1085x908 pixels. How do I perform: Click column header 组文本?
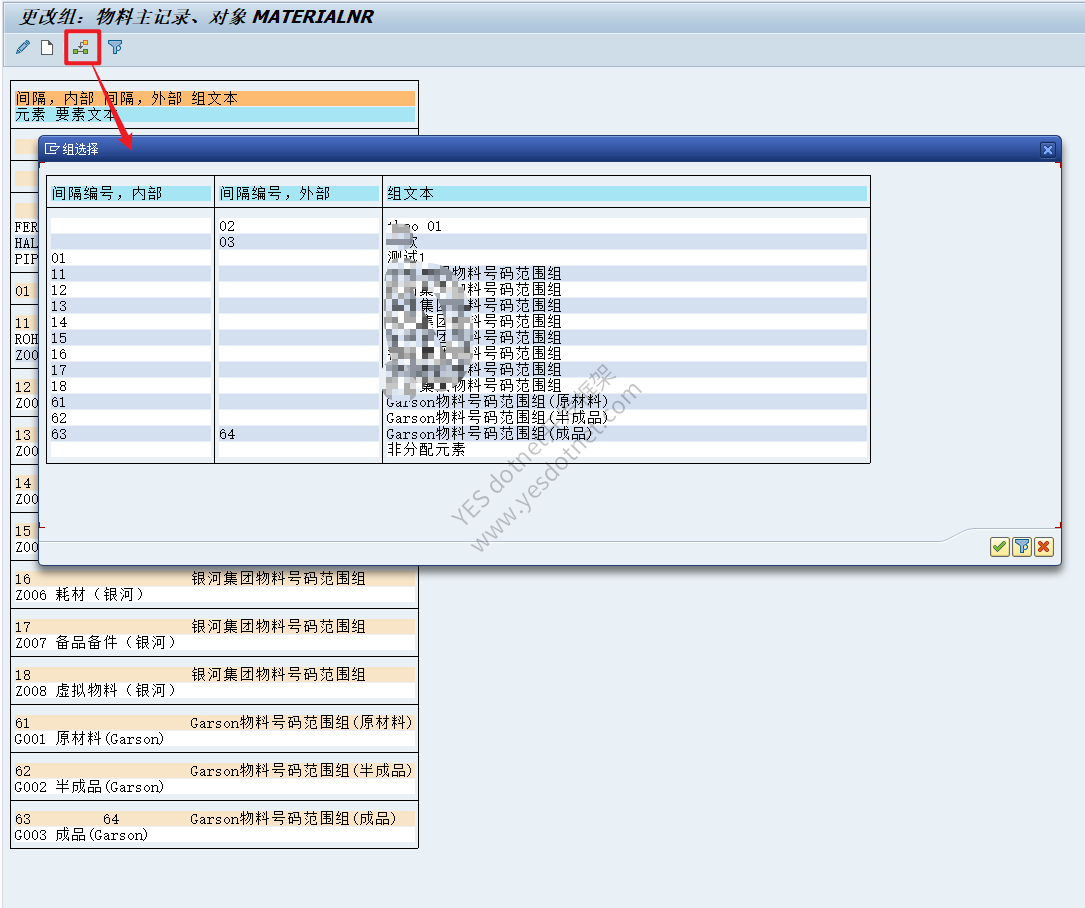click(626, 194)
